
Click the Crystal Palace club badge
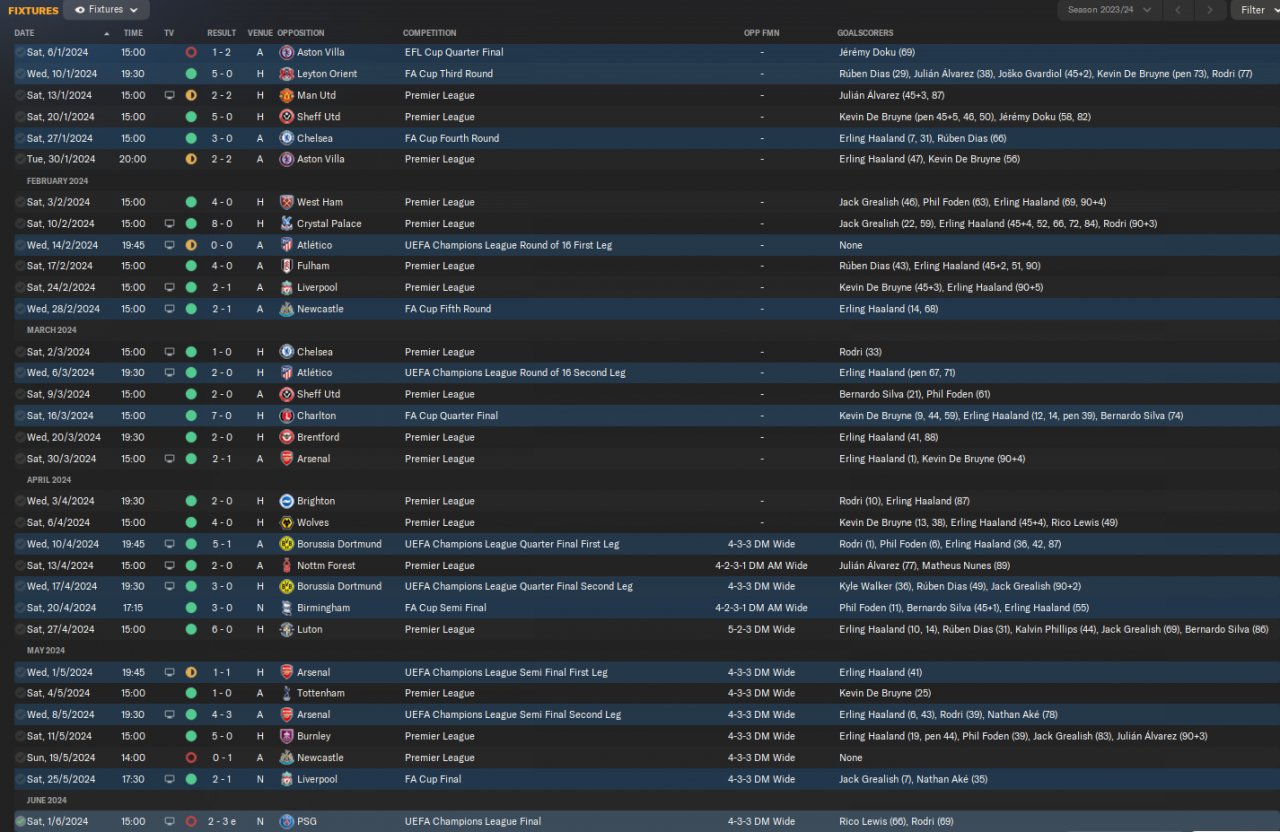pos(287,224)
